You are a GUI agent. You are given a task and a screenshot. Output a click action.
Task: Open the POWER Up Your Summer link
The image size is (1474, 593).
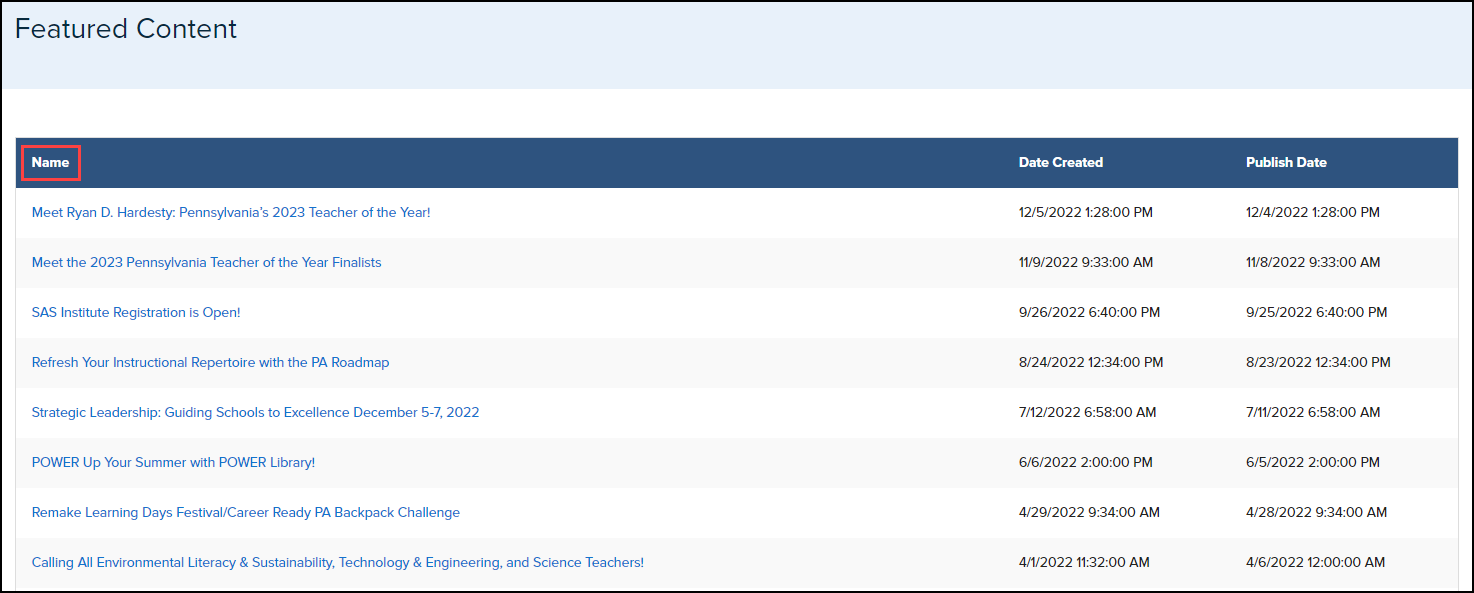[173, 462]
